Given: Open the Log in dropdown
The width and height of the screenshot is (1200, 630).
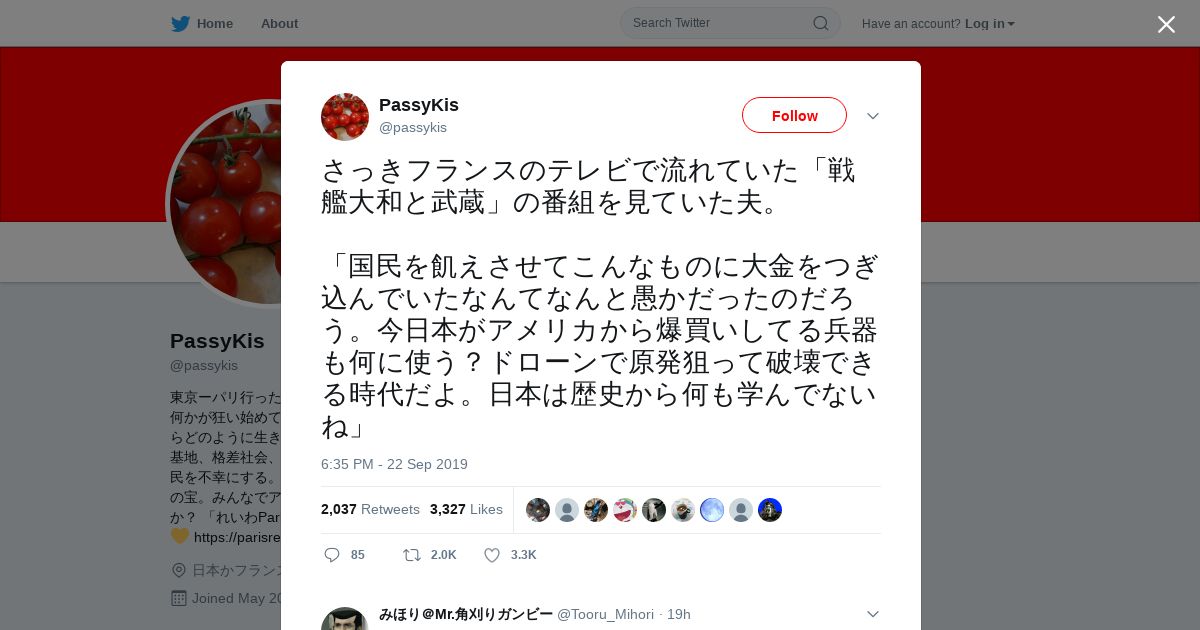Looking at the screenshot, I should point(990,24).
